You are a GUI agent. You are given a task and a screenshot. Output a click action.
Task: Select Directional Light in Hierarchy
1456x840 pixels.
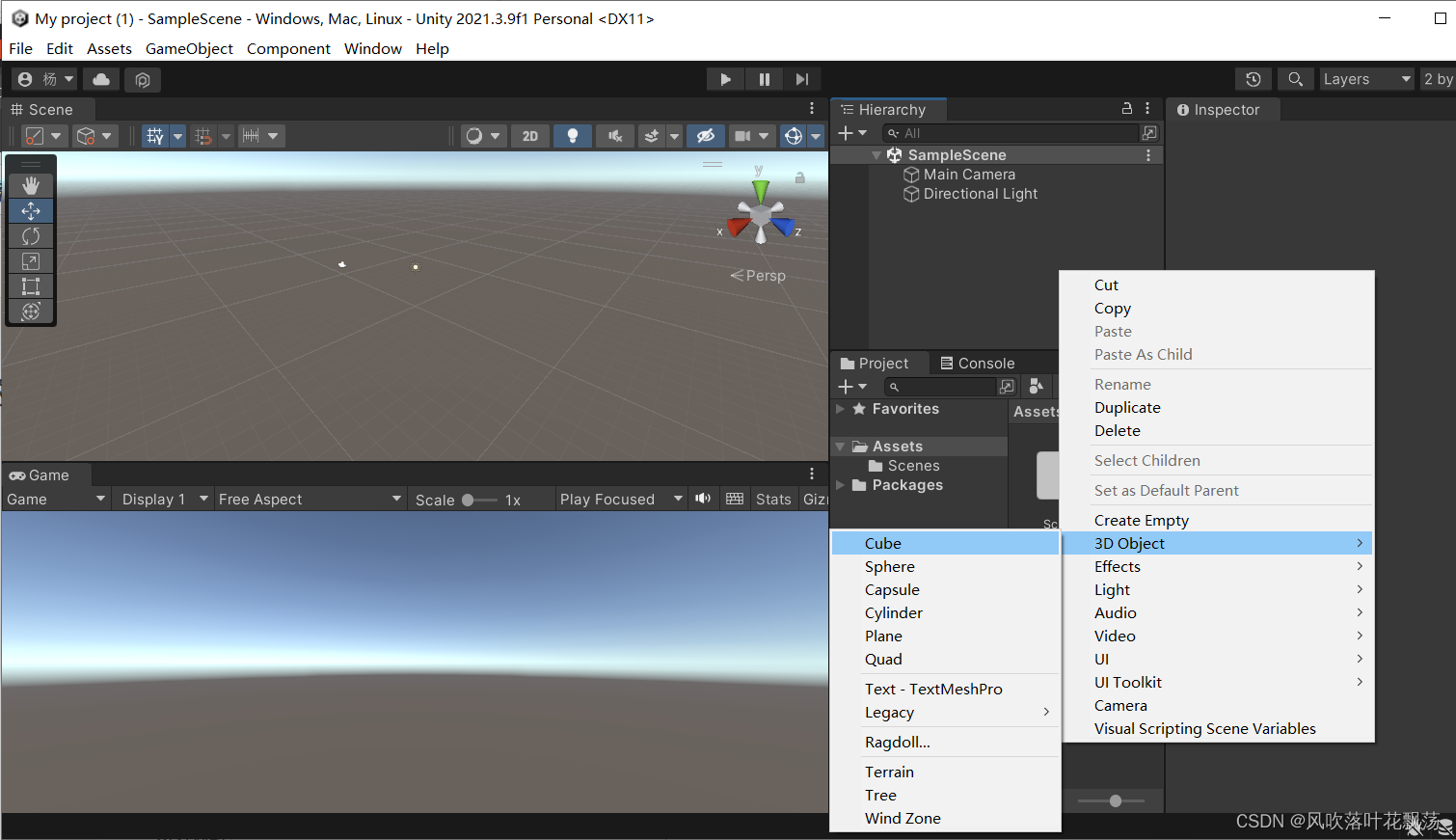tap(980, 194)
